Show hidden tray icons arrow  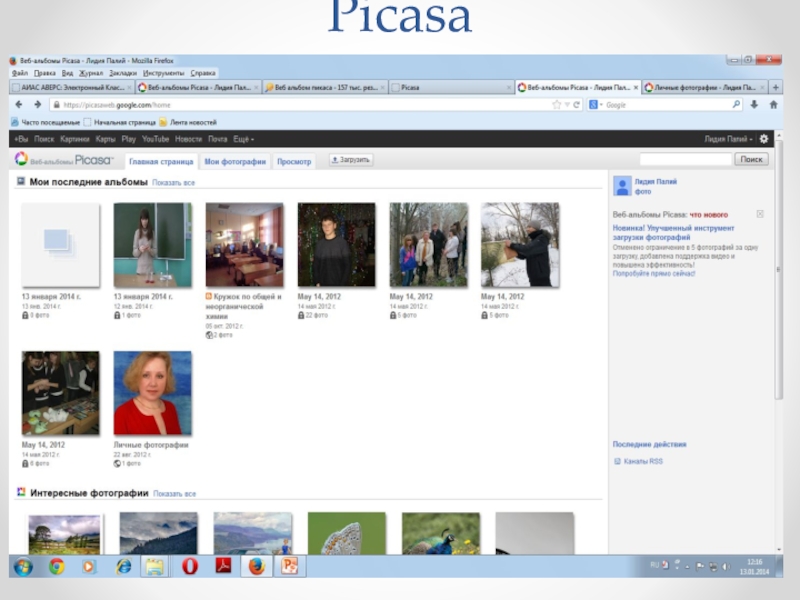(x=687, y=566)
